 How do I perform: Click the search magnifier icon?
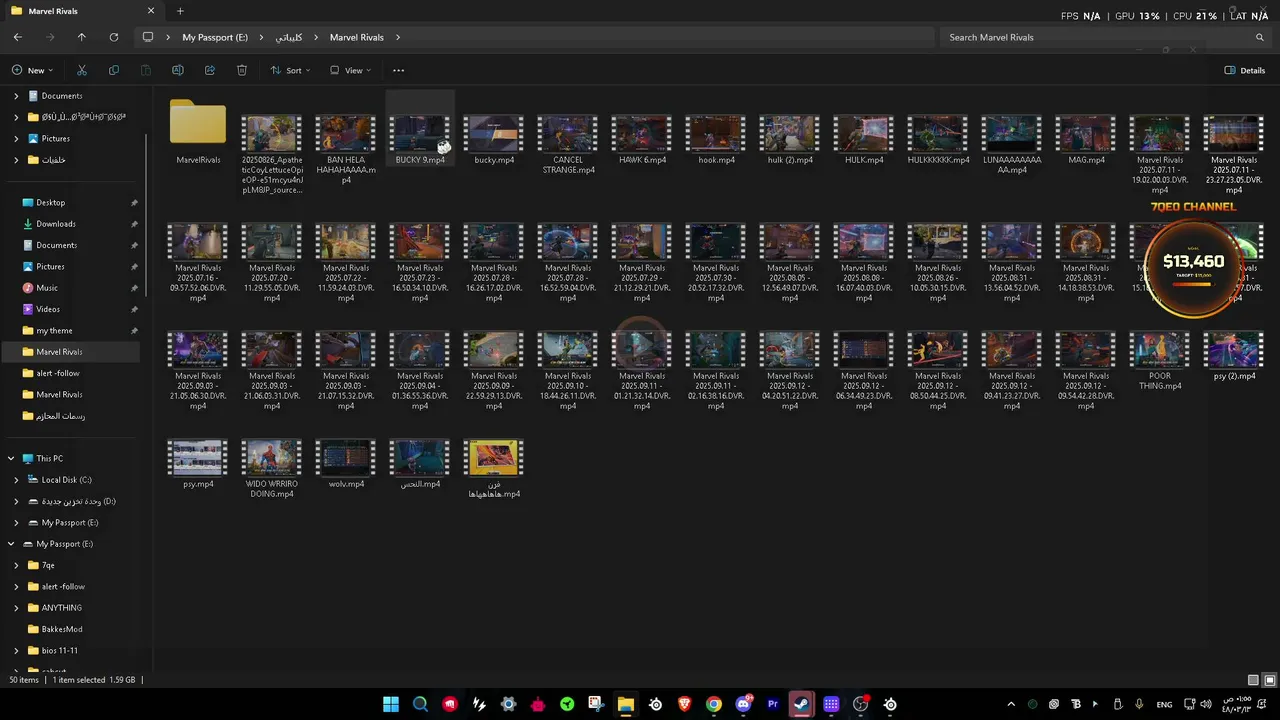tap(1260, 37)
